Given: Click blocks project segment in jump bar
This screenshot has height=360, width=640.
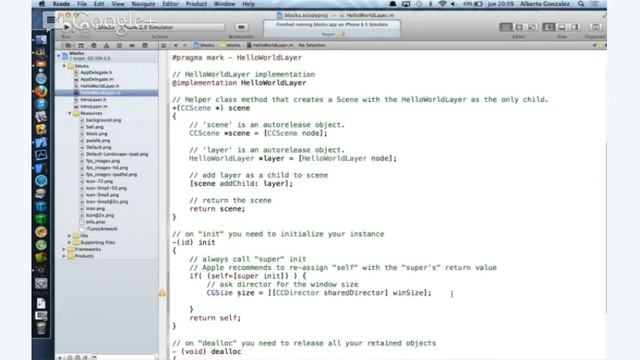Looking at the screenshot, I should [x=204, y=45].
